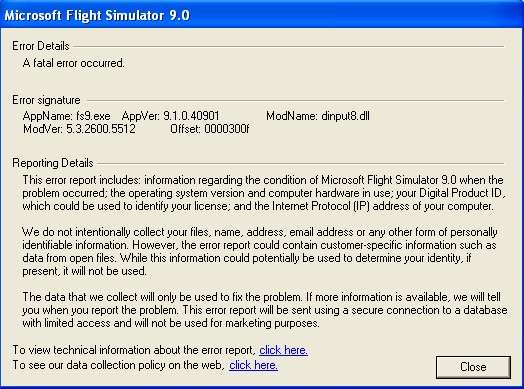
Task: Click the ModName dinput8.dll value
Action: point(346,116)
